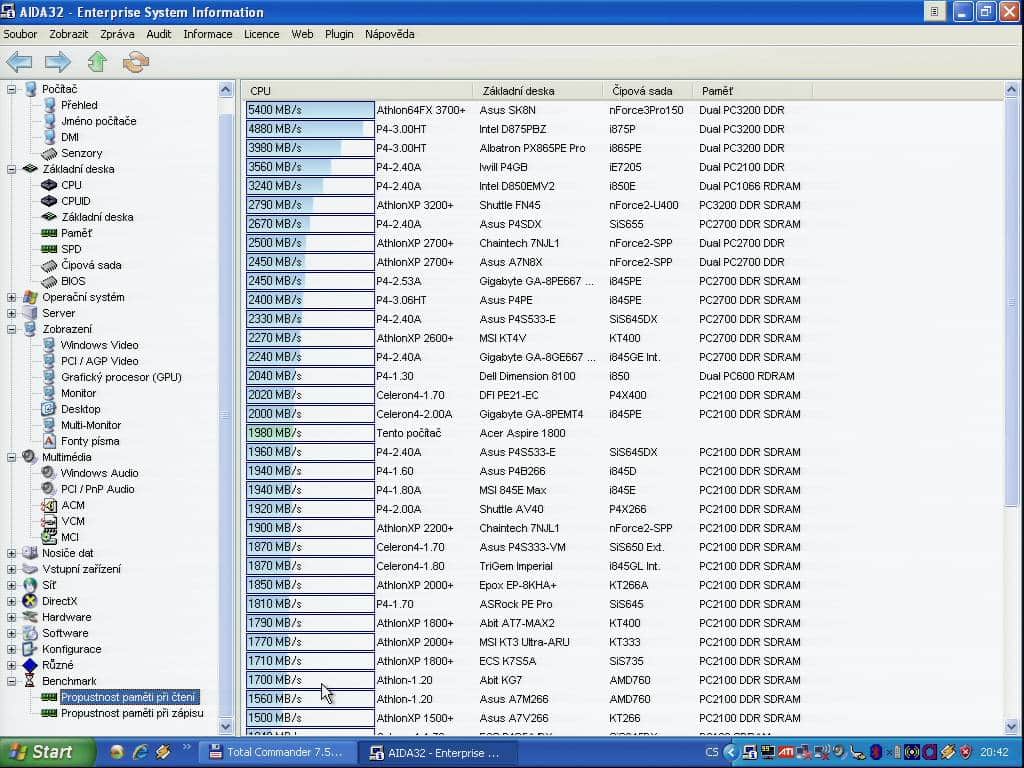Click the PCI / AGP Video icon
The height and width of the screenshot is (768, 1024).
coord(49,360)
